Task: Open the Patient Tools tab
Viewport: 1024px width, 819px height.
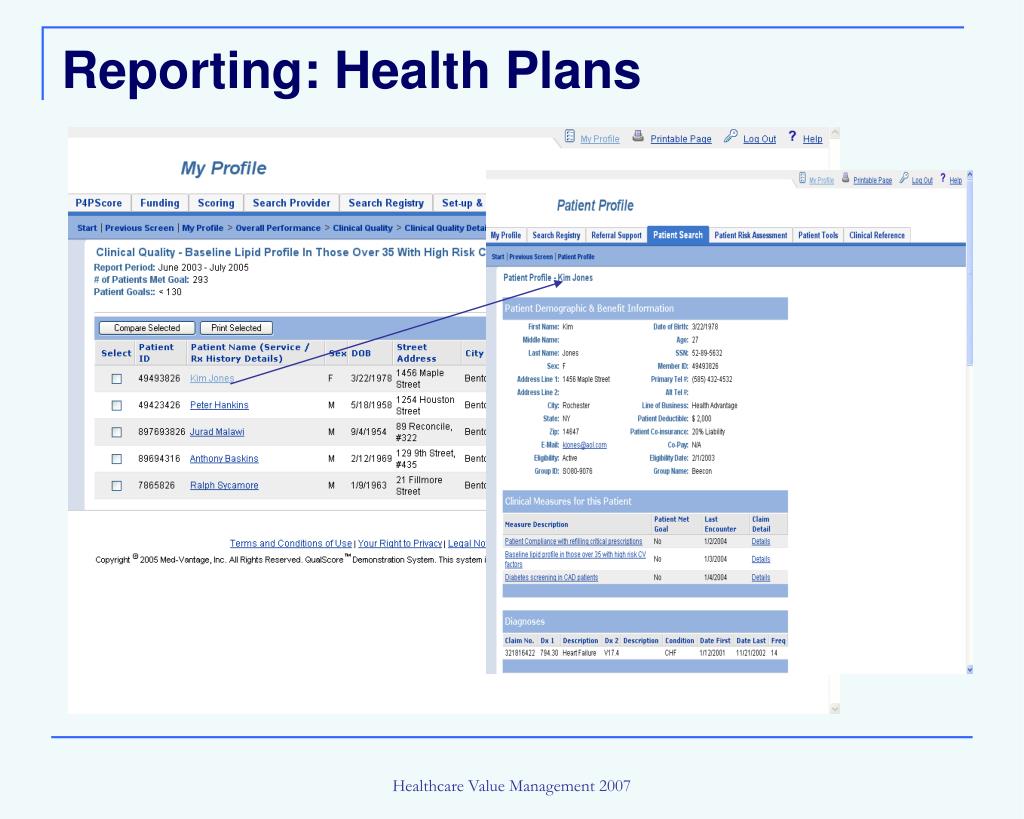Action: tap(818, 235)
